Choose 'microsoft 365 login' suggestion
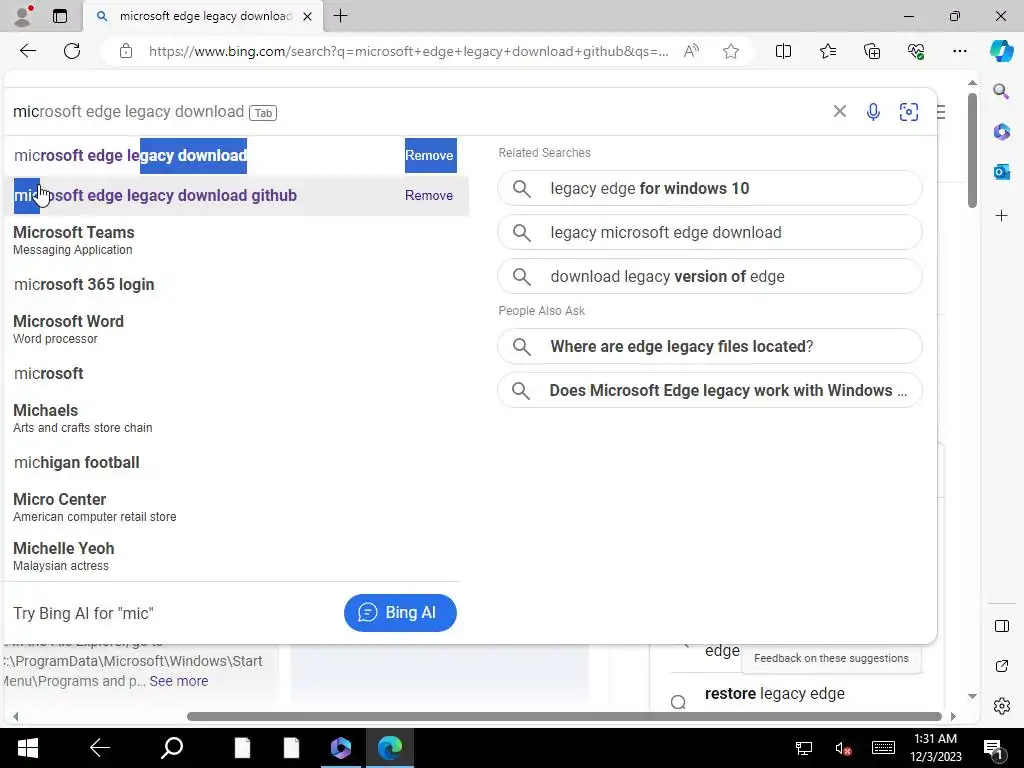This screenshot has height=768, width=1024. pyautogui.click(x=236, y=285)
